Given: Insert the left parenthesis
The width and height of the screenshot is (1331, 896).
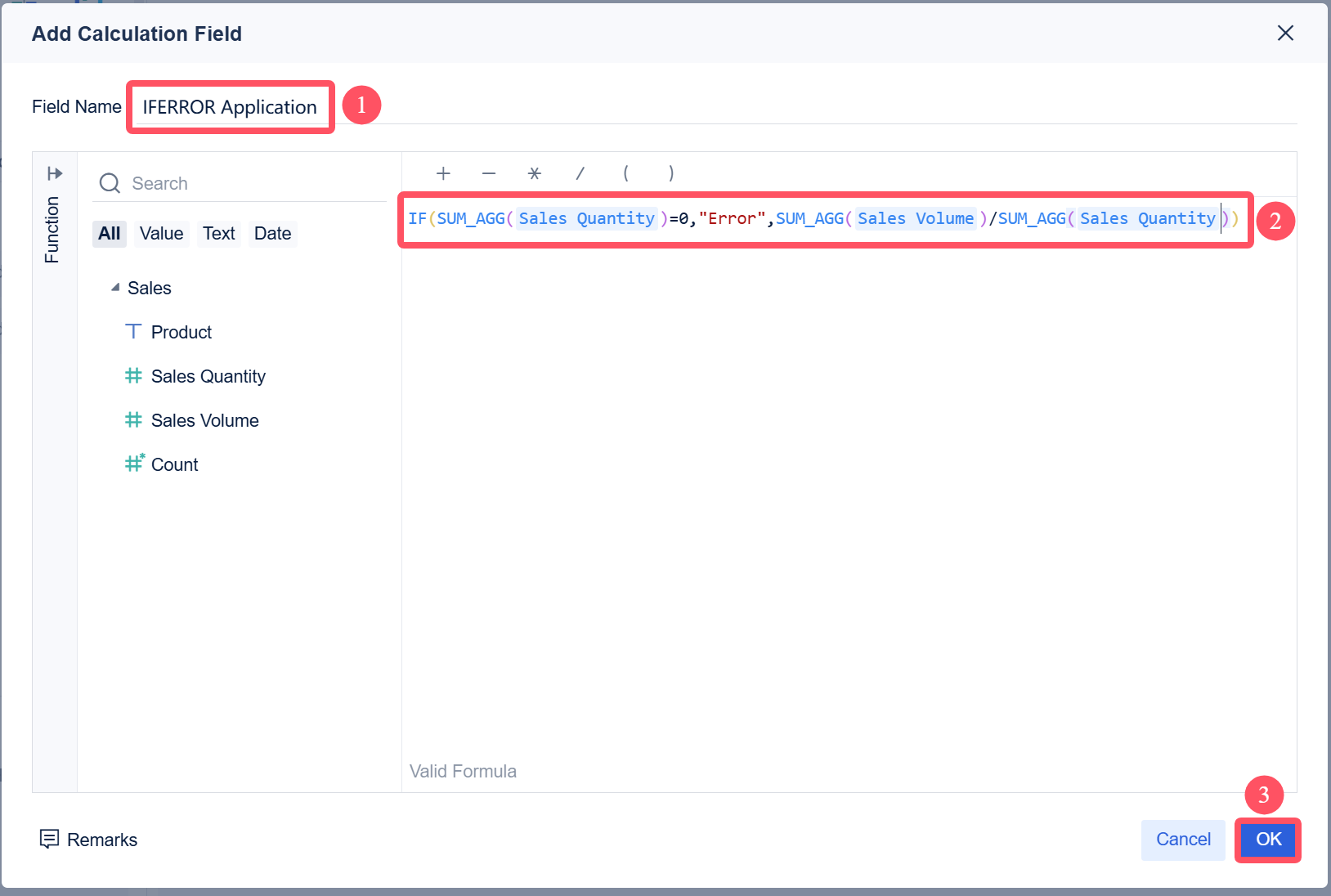Looking at the screenshot, I should tap(625, 173).
